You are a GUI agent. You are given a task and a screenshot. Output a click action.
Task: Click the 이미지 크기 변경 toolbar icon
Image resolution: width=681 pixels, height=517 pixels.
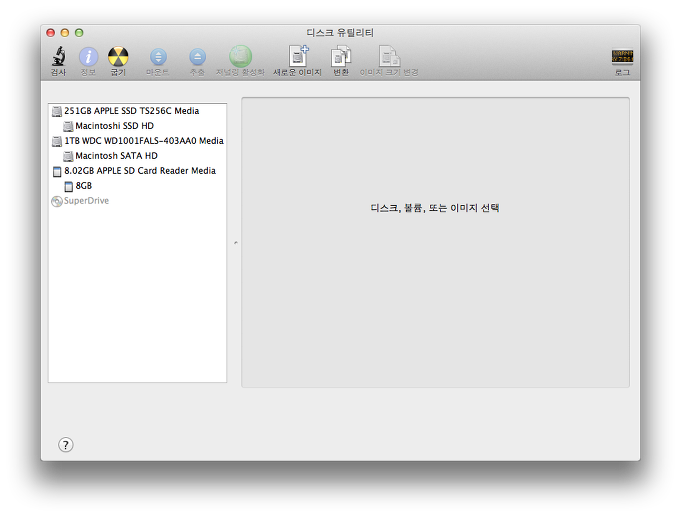point(389,56)
